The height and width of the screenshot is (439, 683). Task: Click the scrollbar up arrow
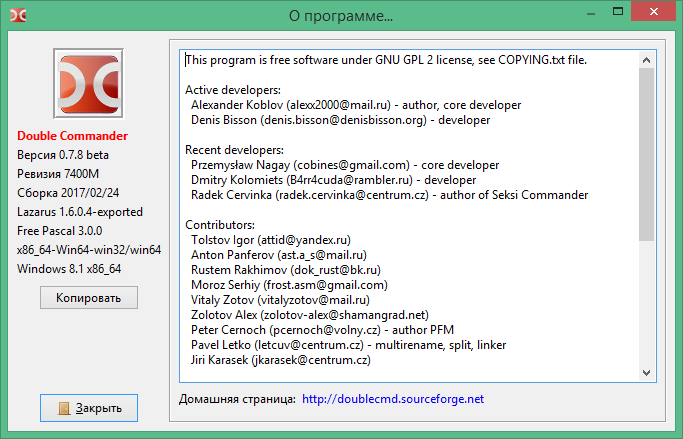point(647,59)
